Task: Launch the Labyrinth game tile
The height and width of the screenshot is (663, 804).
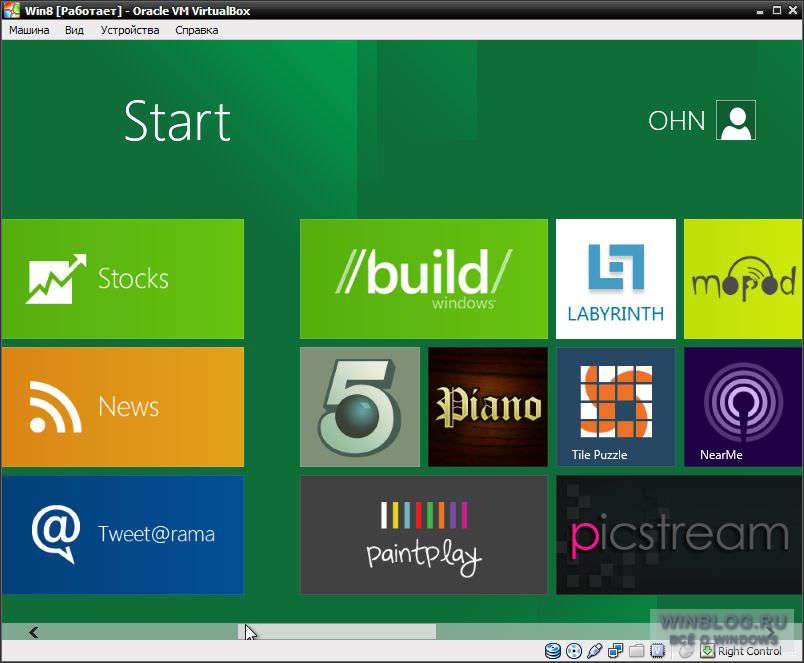Action: click(616, 279)
